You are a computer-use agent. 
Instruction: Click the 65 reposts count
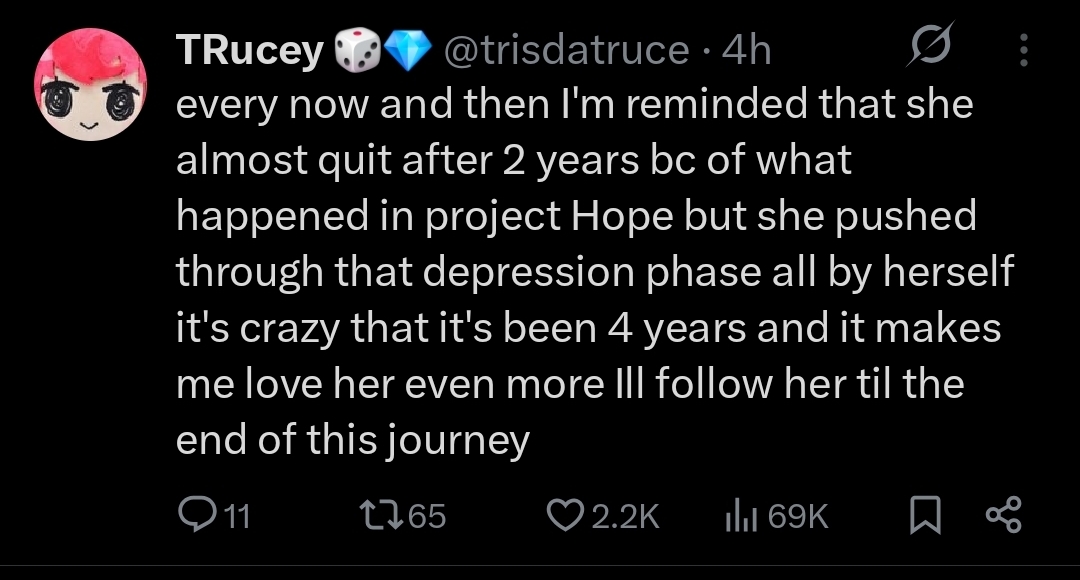coord(427,516)
